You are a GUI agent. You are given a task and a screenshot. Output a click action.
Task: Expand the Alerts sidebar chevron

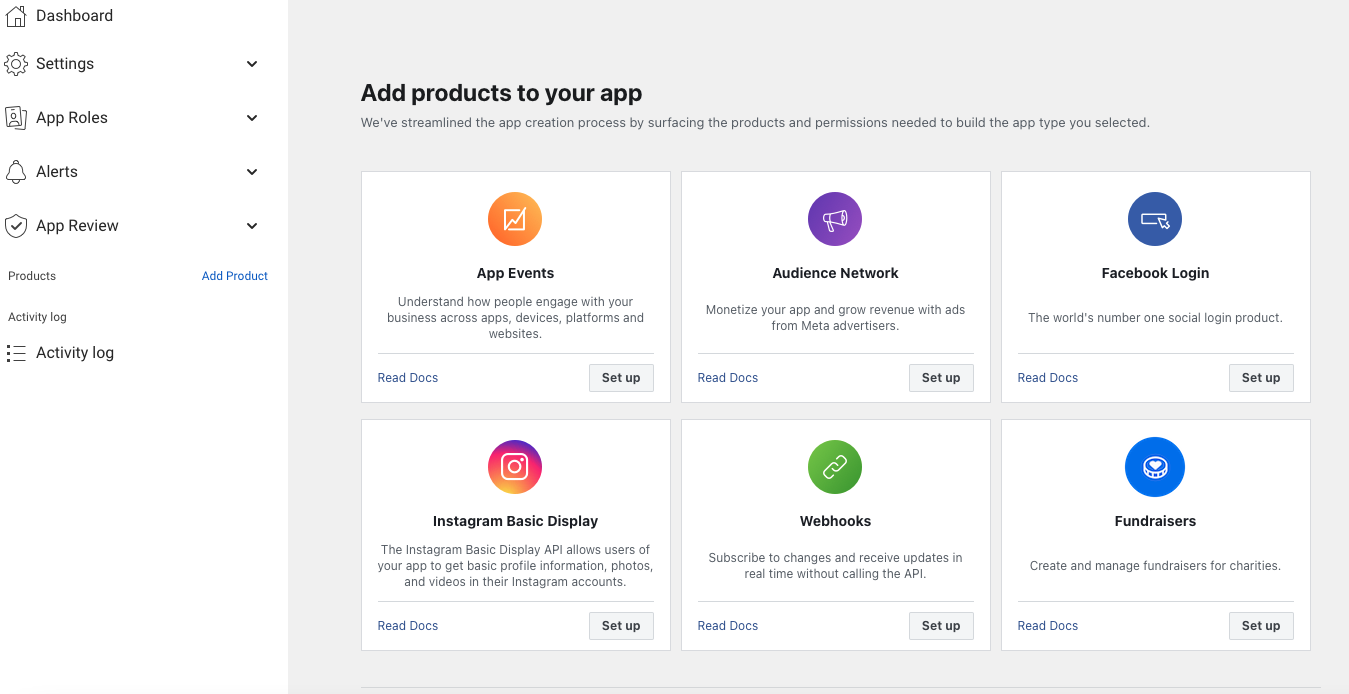(x=252, y=172)
